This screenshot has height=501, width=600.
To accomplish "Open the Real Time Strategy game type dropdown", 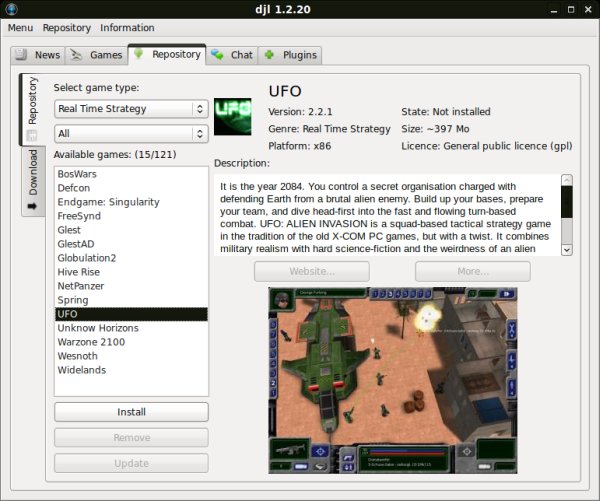I will 130,109.
